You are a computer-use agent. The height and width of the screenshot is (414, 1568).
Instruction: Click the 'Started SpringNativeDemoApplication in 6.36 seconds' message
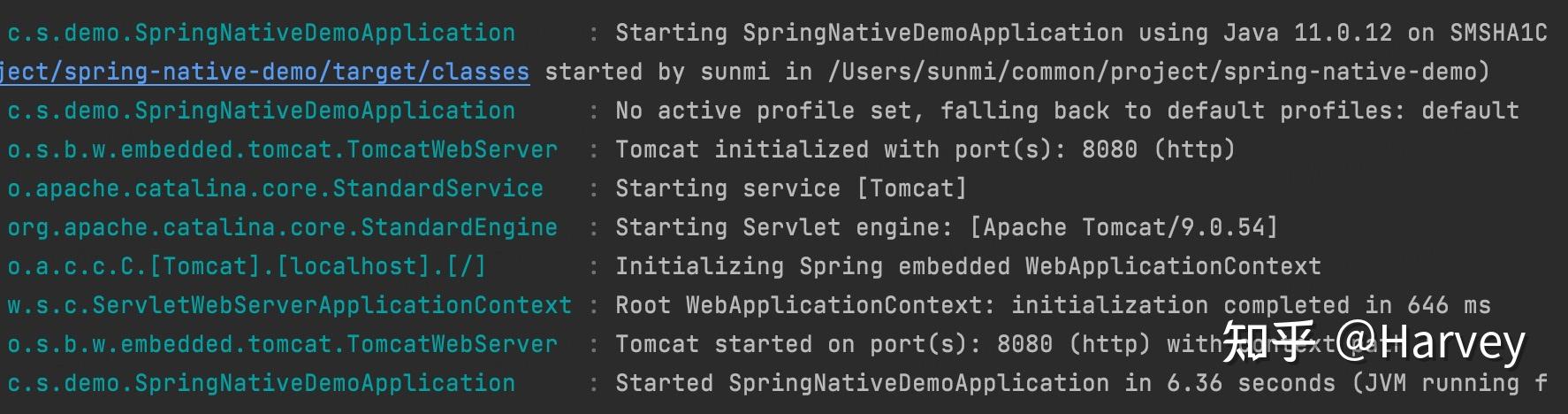click(x=975, y=383)
